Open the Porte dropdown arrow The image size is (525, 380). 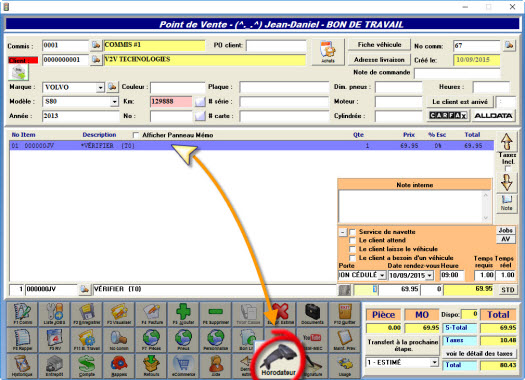382,276
